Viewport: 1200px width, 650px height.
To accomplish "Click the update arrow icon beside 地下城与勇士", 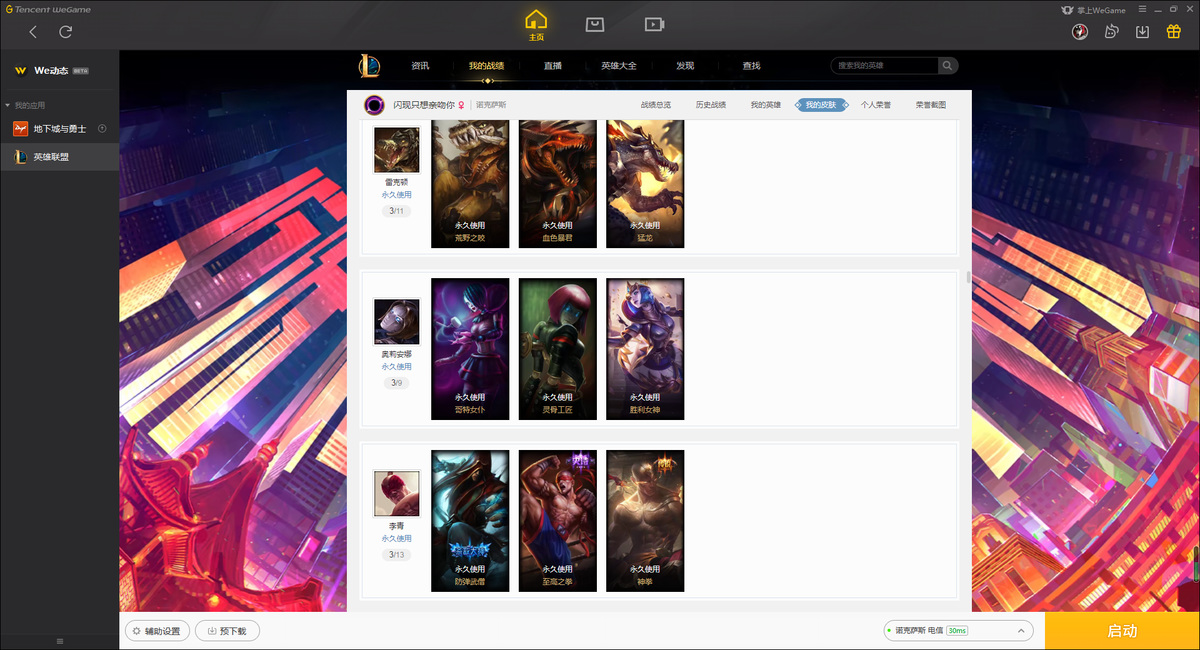I will pos(102,129).
